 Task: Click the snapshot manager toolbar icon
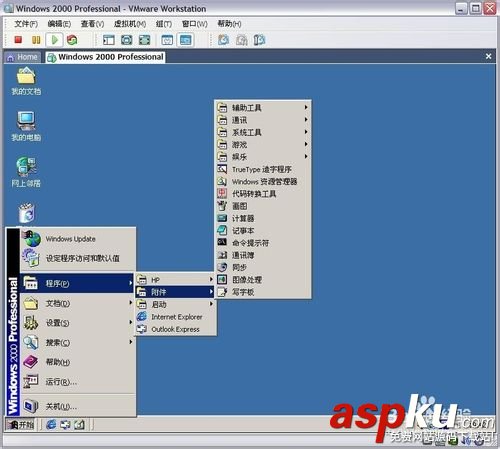259,40
